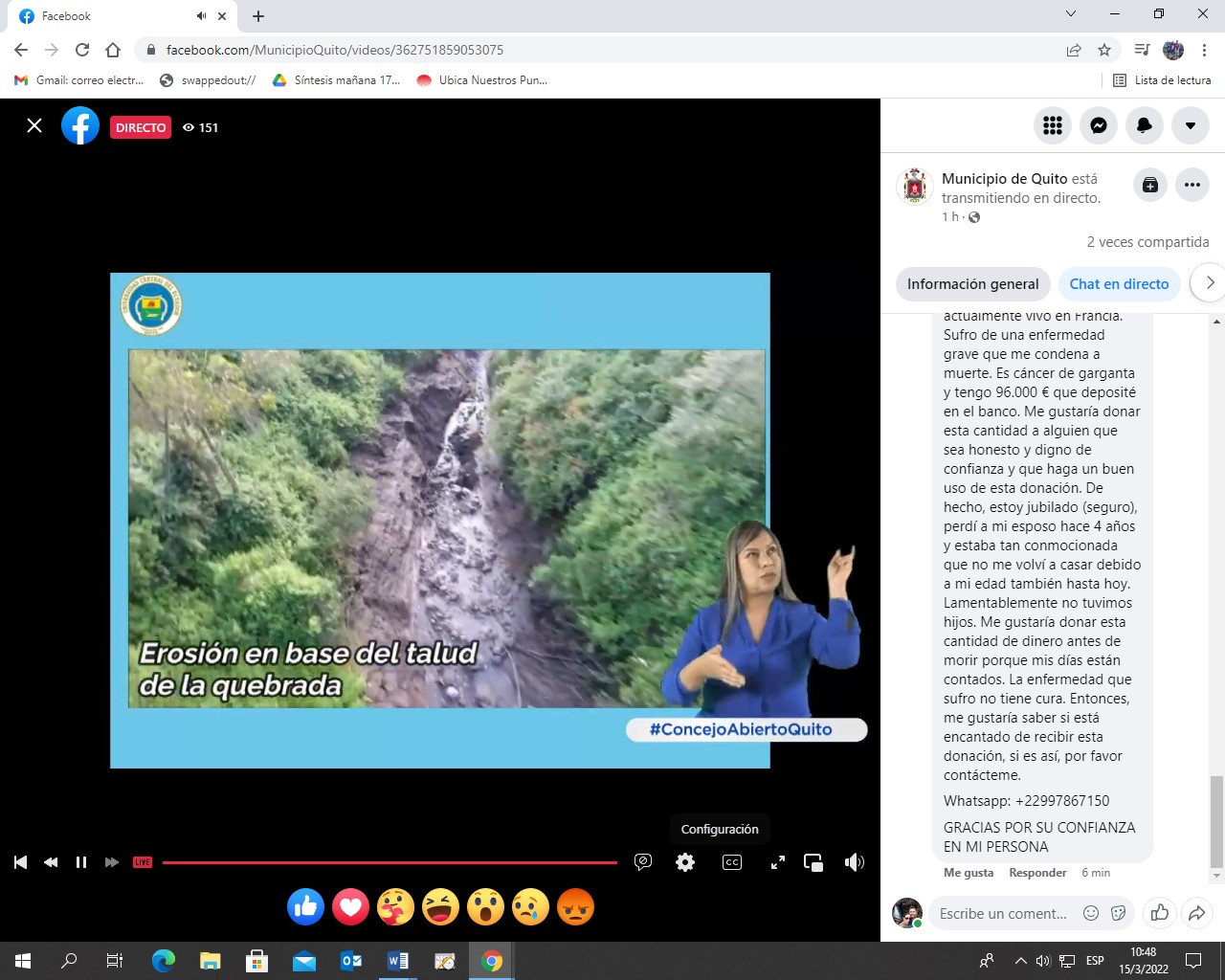Open Lista de lectura reading list

(1163, 80)
